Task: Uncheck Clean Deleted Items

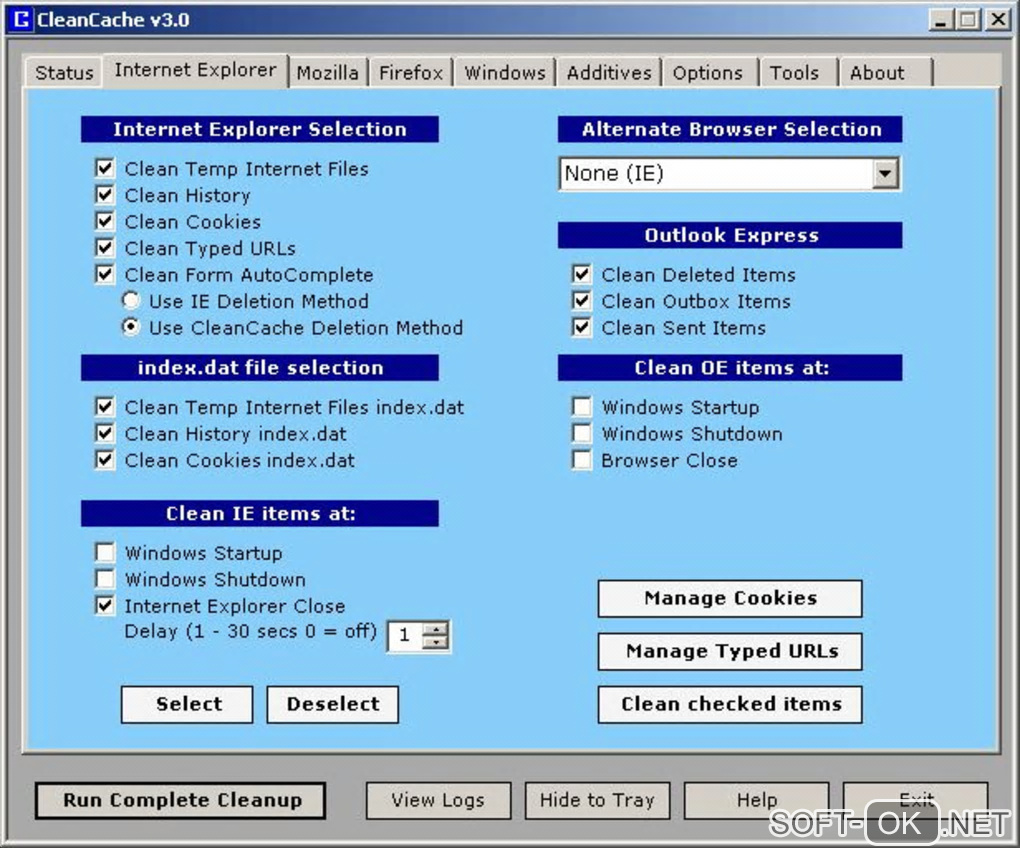Action: coord(582,274)
